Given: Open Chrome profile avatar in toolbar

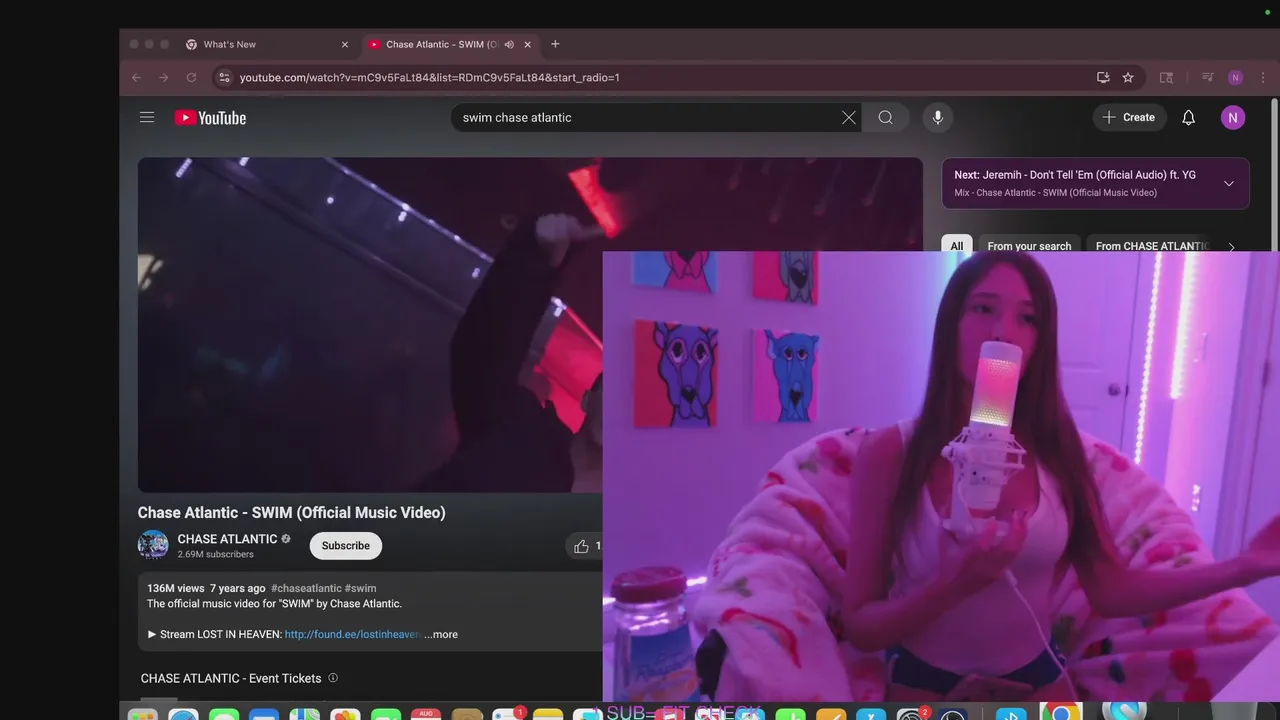Looking at the screenshot, I should [1236, 77].
